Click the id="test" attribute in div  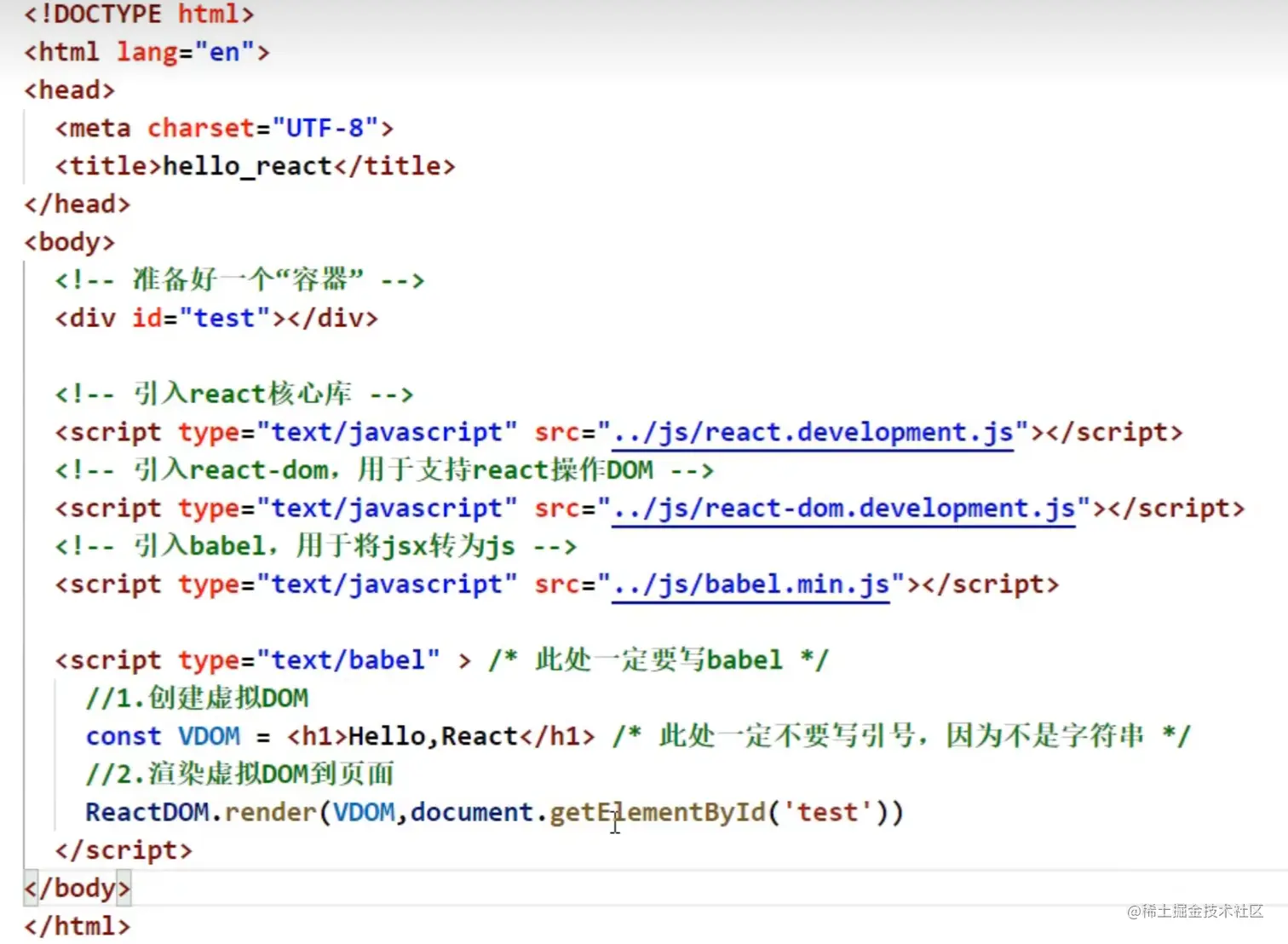tap(201, 319)
